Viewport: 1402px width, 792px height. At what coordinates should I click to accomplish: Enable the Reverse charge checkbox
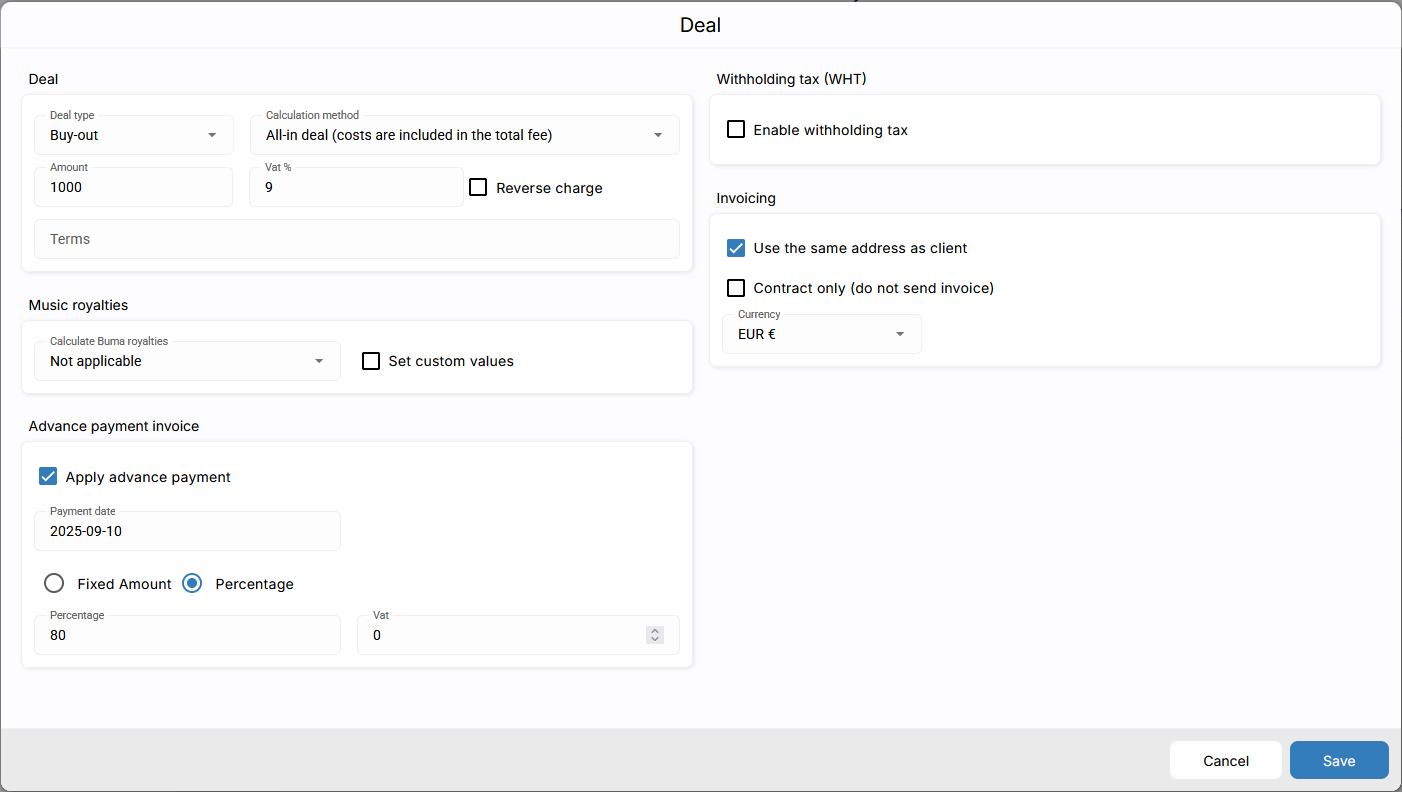tap(478, 187)
